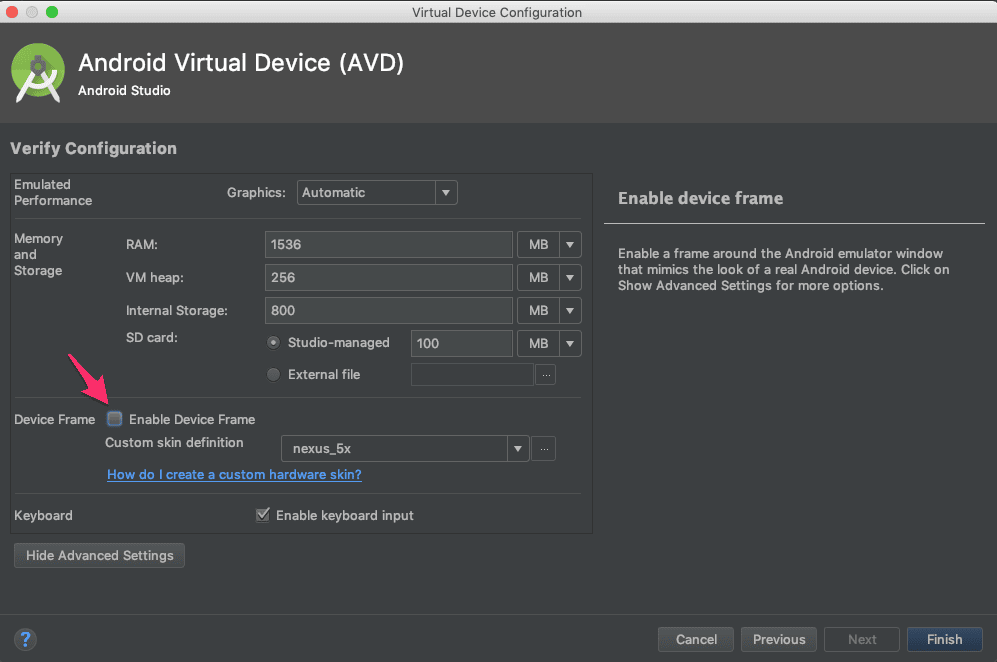Click Hide Advanced Settings button
997x662 pixels.
click(x=99, y=555)
